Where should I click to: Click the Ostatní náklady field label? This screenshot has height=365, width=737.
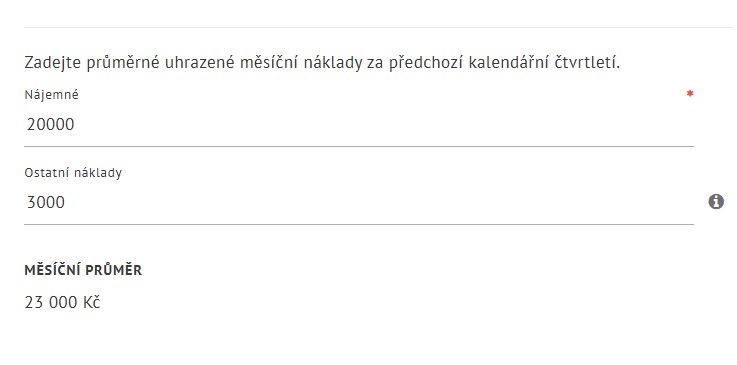pos(73,173)
